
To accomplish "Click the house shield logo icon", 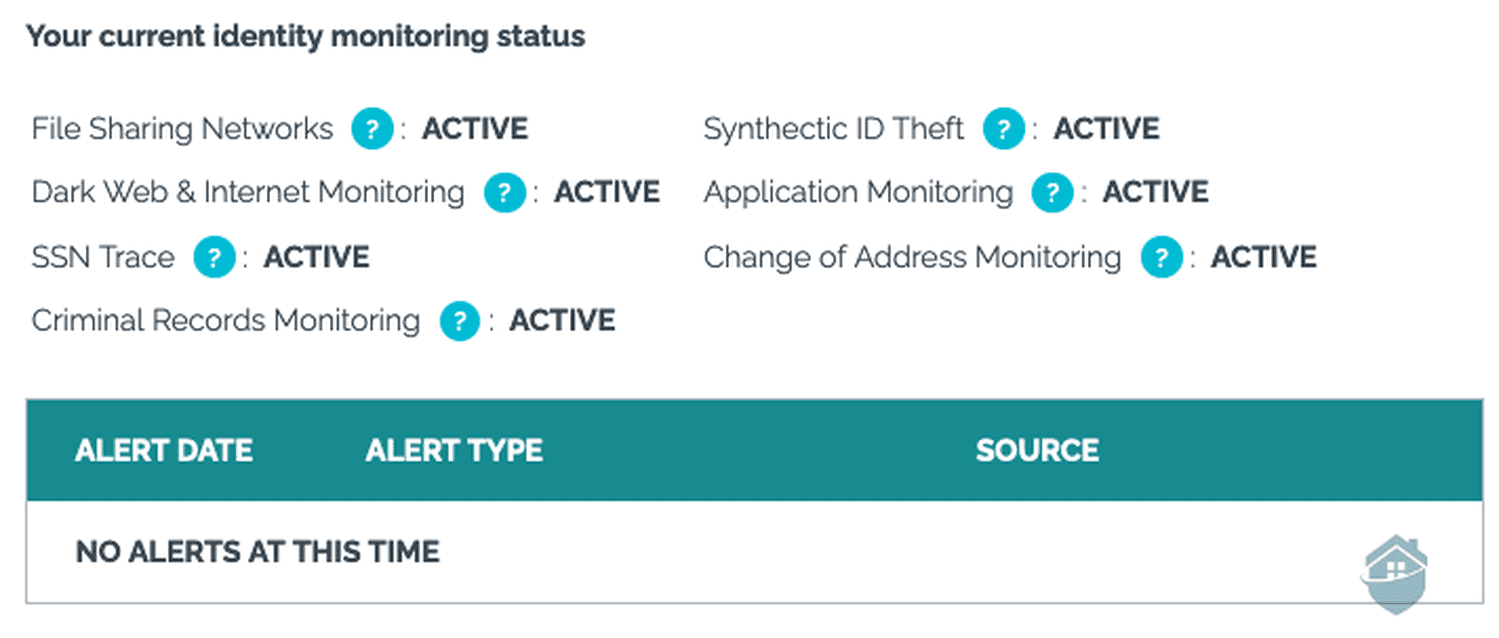I will [1396, 574].
